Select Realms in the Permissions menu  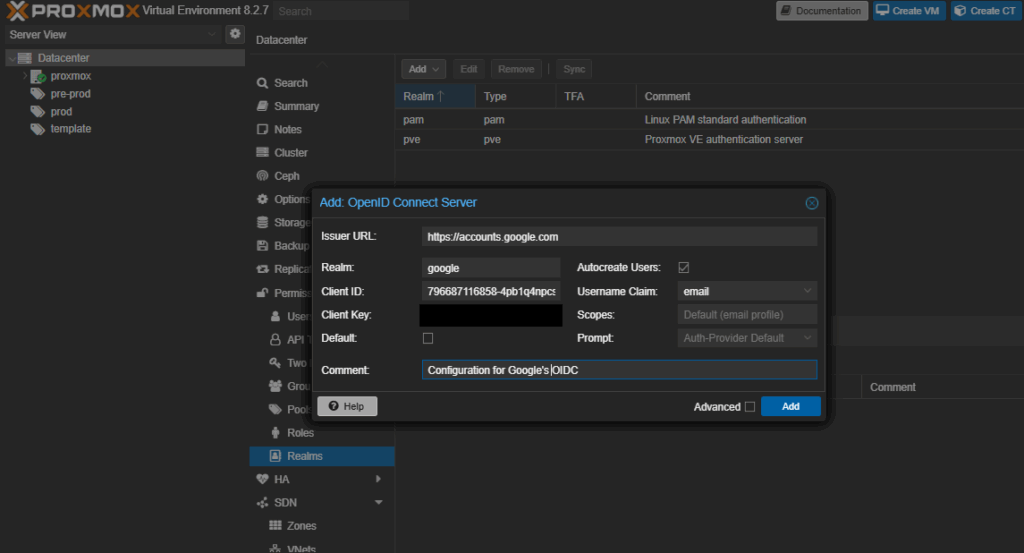[x=304, y=456]
